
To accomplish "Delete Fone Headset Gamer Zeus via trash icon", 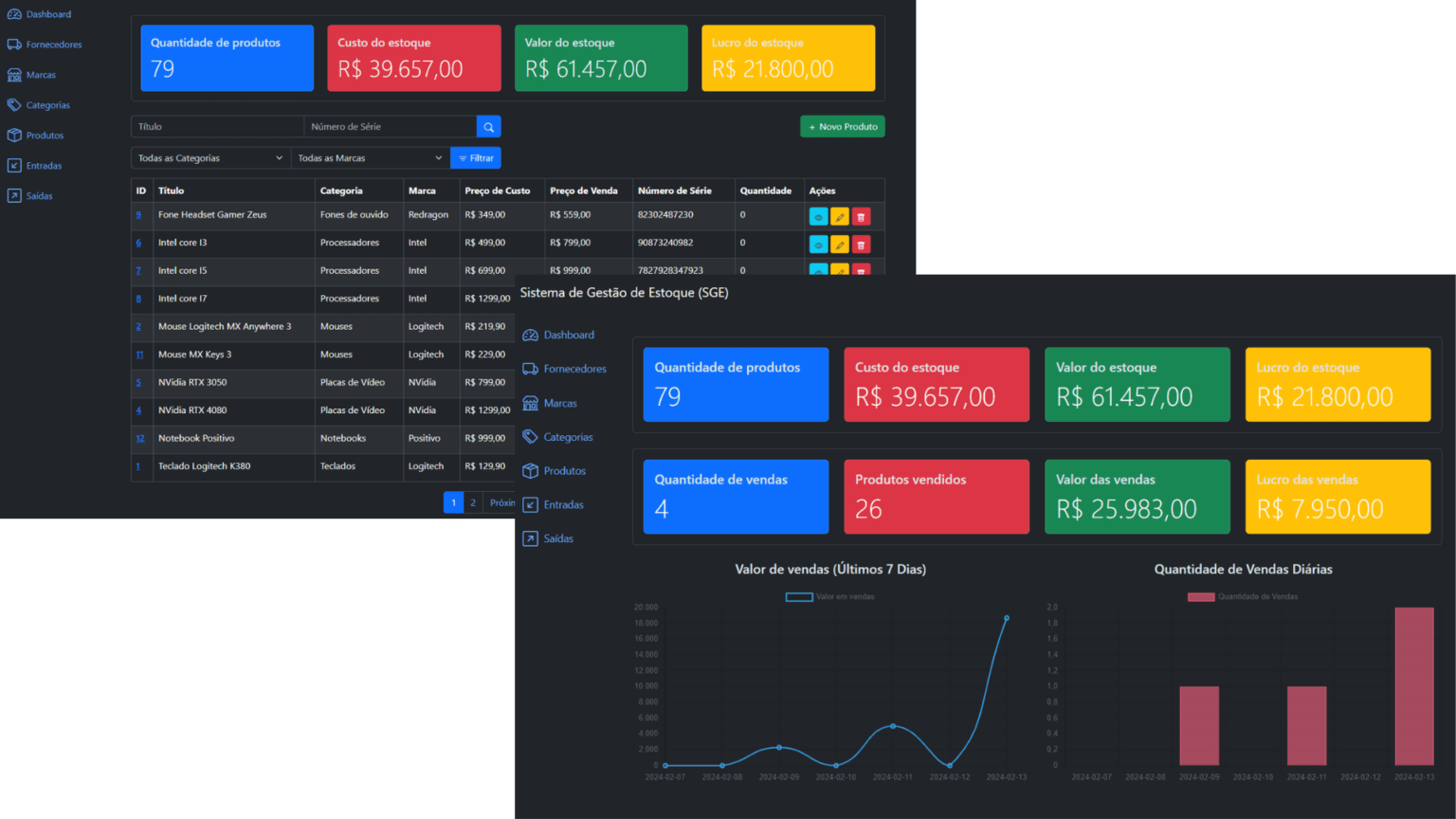I will click(x=861, y=217).
